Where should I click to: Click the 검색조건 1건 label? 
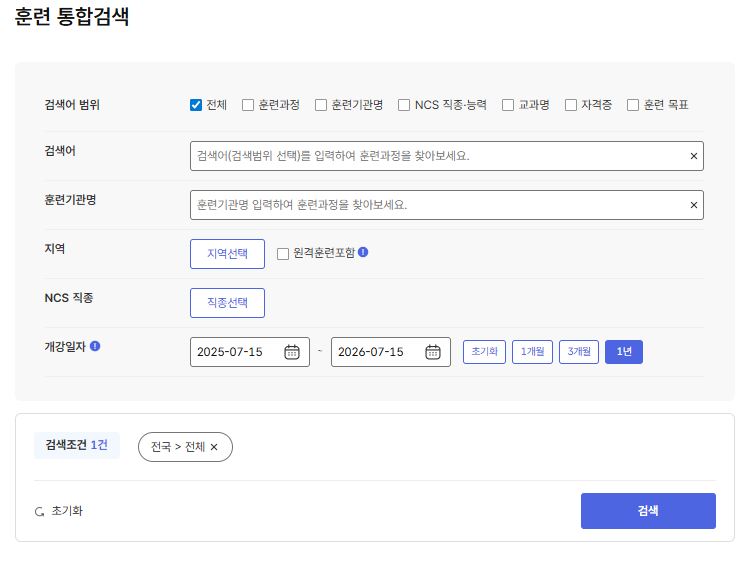77,445
